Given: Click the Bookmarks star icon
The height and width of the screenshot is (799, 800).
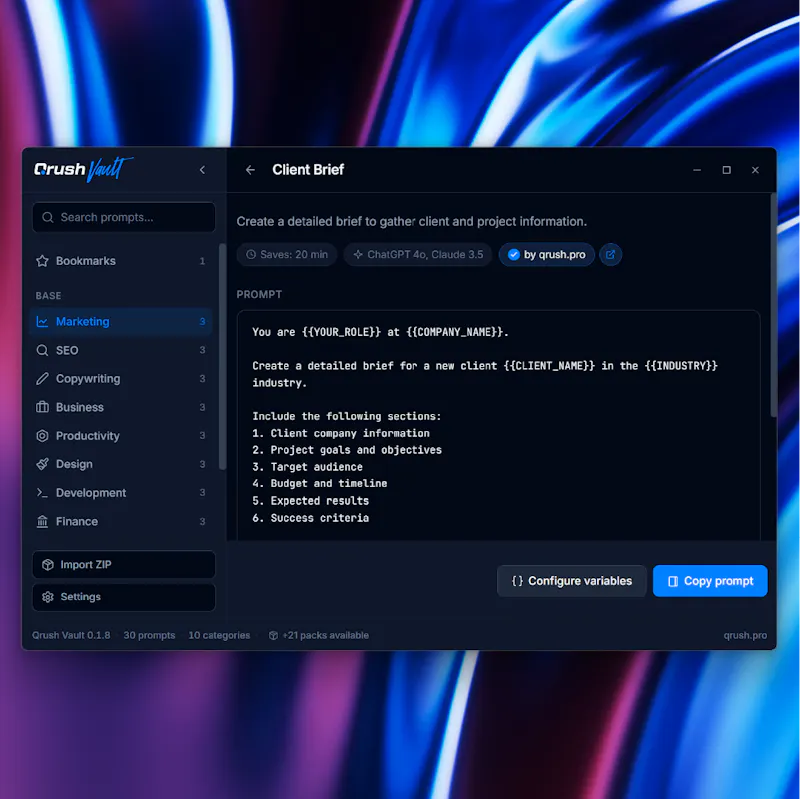Looking at the screenshot, I should [42, 261].
